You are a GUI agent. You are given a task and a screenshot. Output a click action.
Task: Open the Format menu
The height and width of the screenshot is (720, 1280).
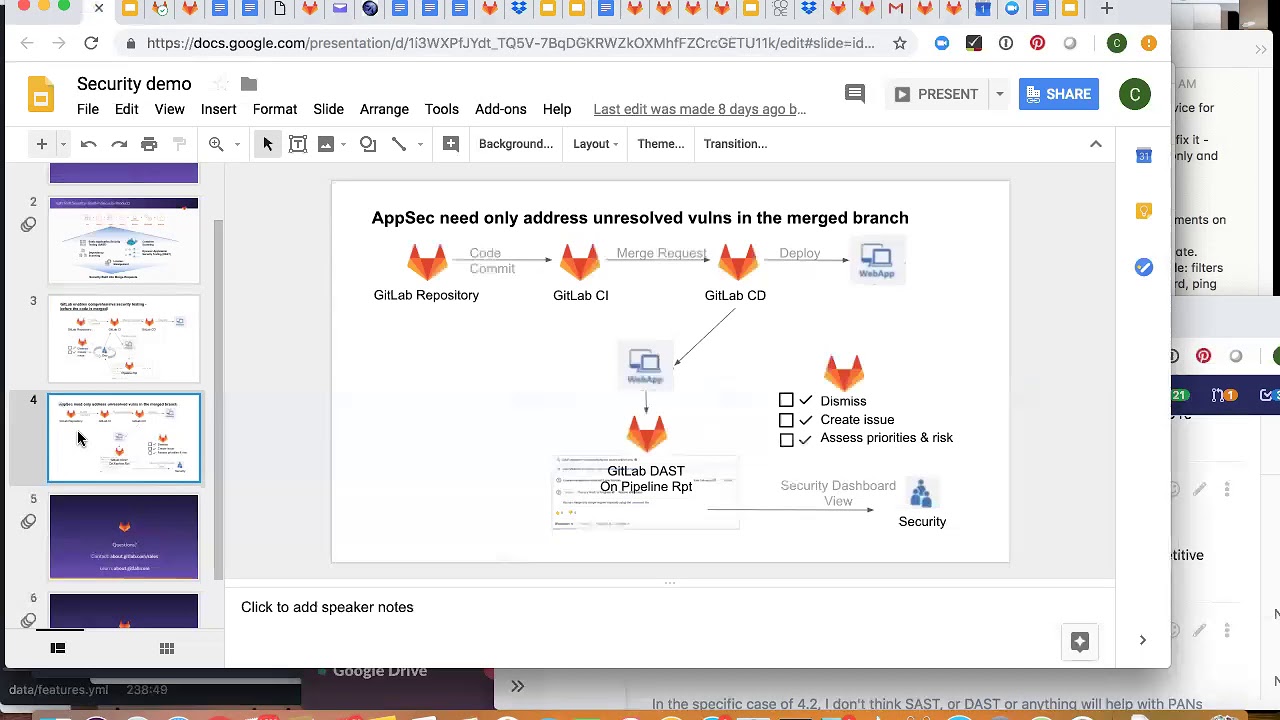(x=275, y=109)
